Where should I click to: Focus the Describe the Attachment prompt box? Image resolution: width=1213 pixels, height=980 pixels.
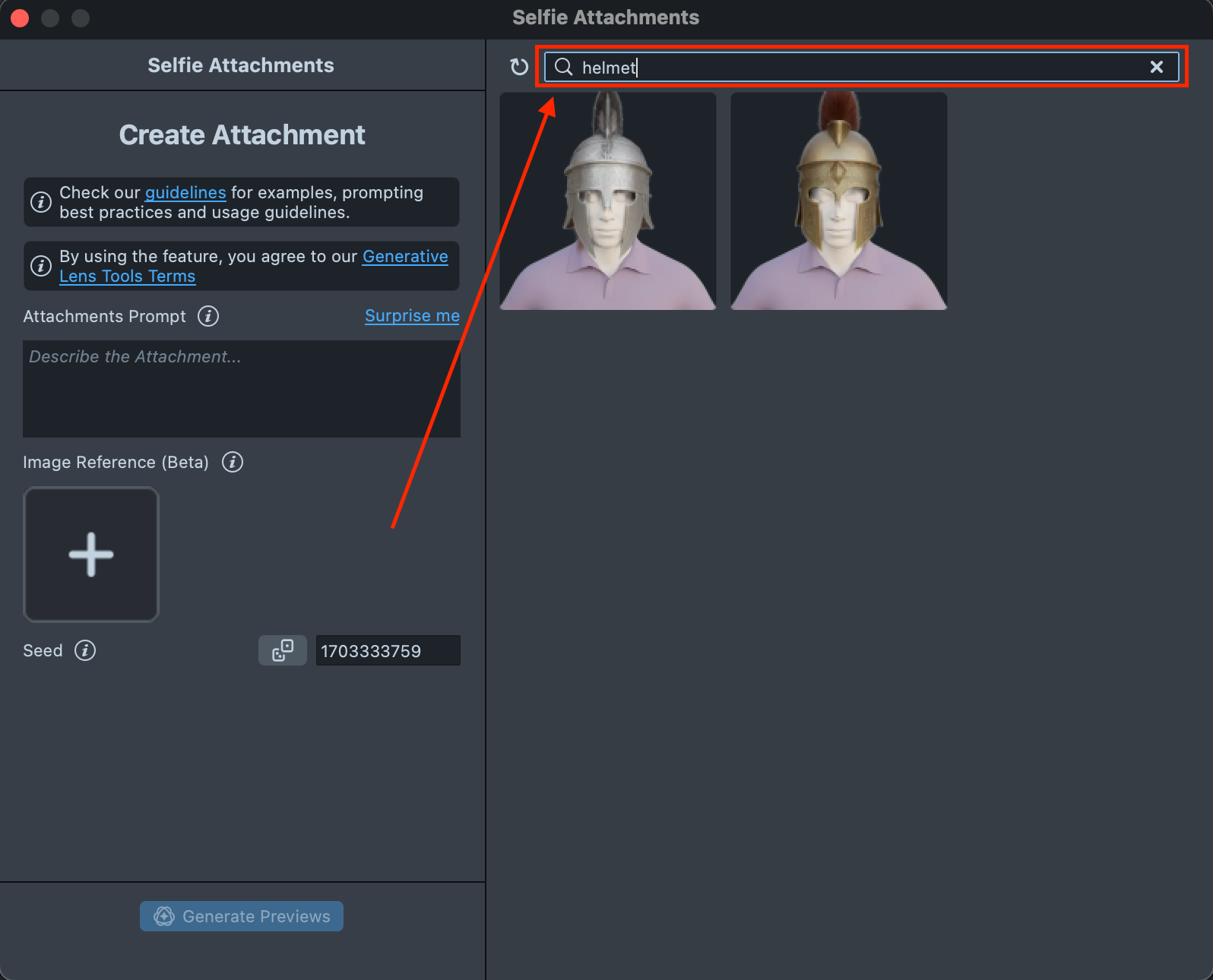[242, 388]
